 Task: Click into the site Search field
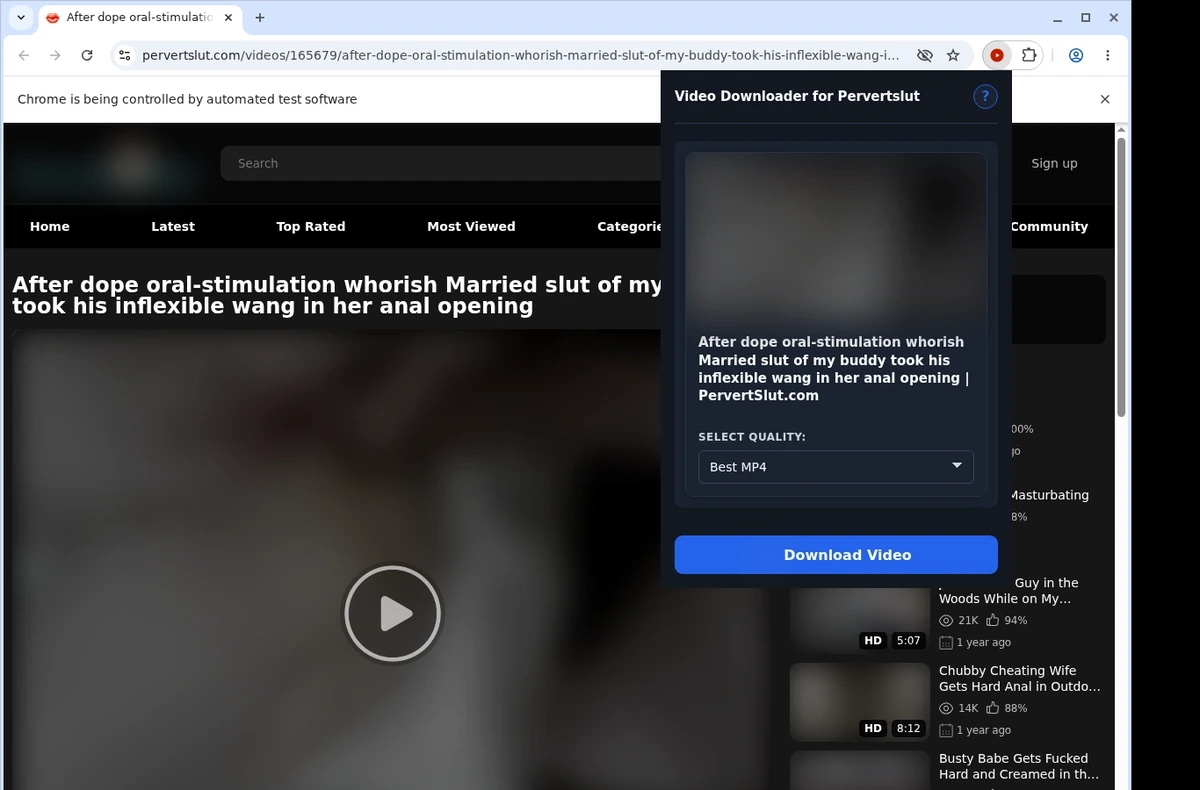[x=440, y=163]
